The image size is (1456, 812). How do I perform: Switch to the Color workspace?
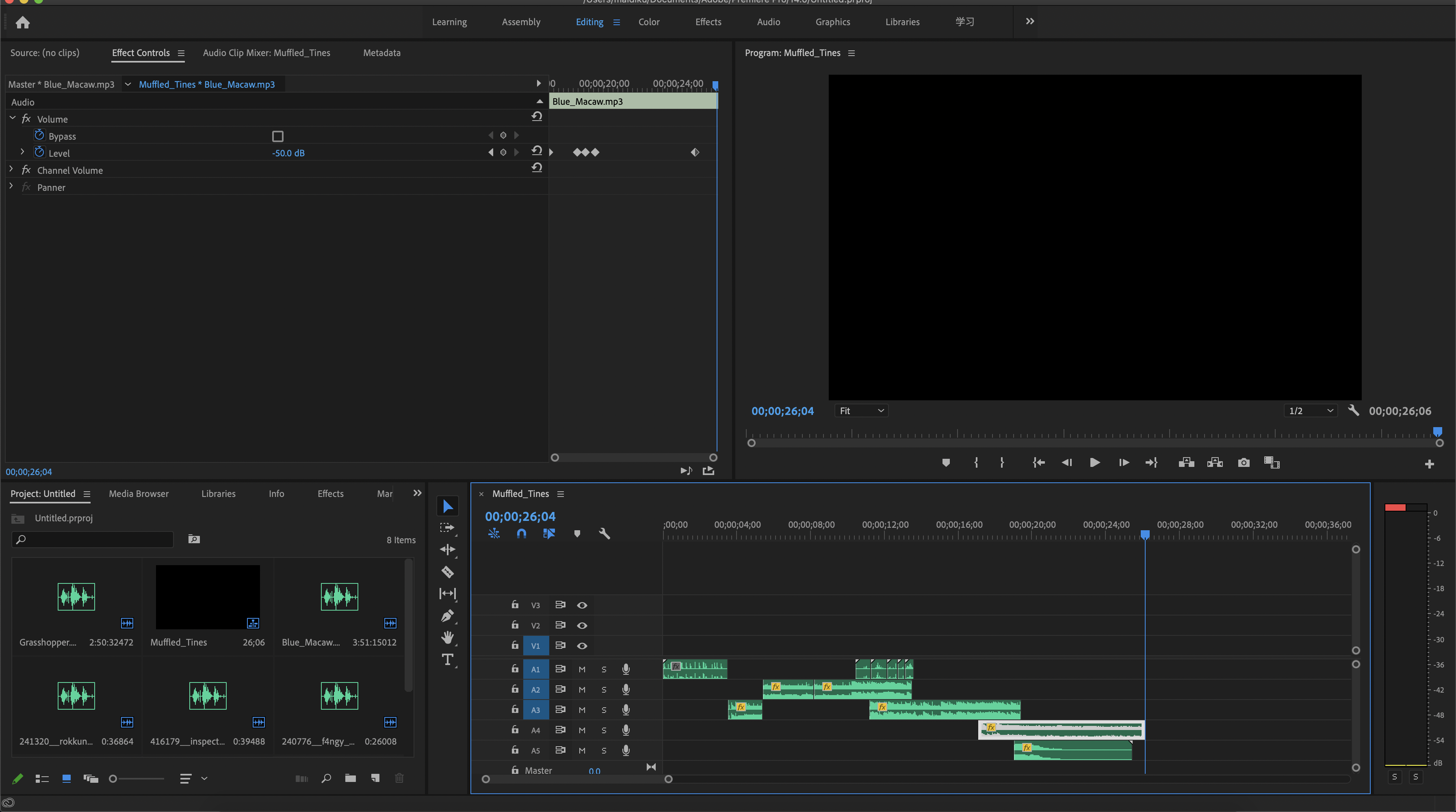tap(649, 22)
